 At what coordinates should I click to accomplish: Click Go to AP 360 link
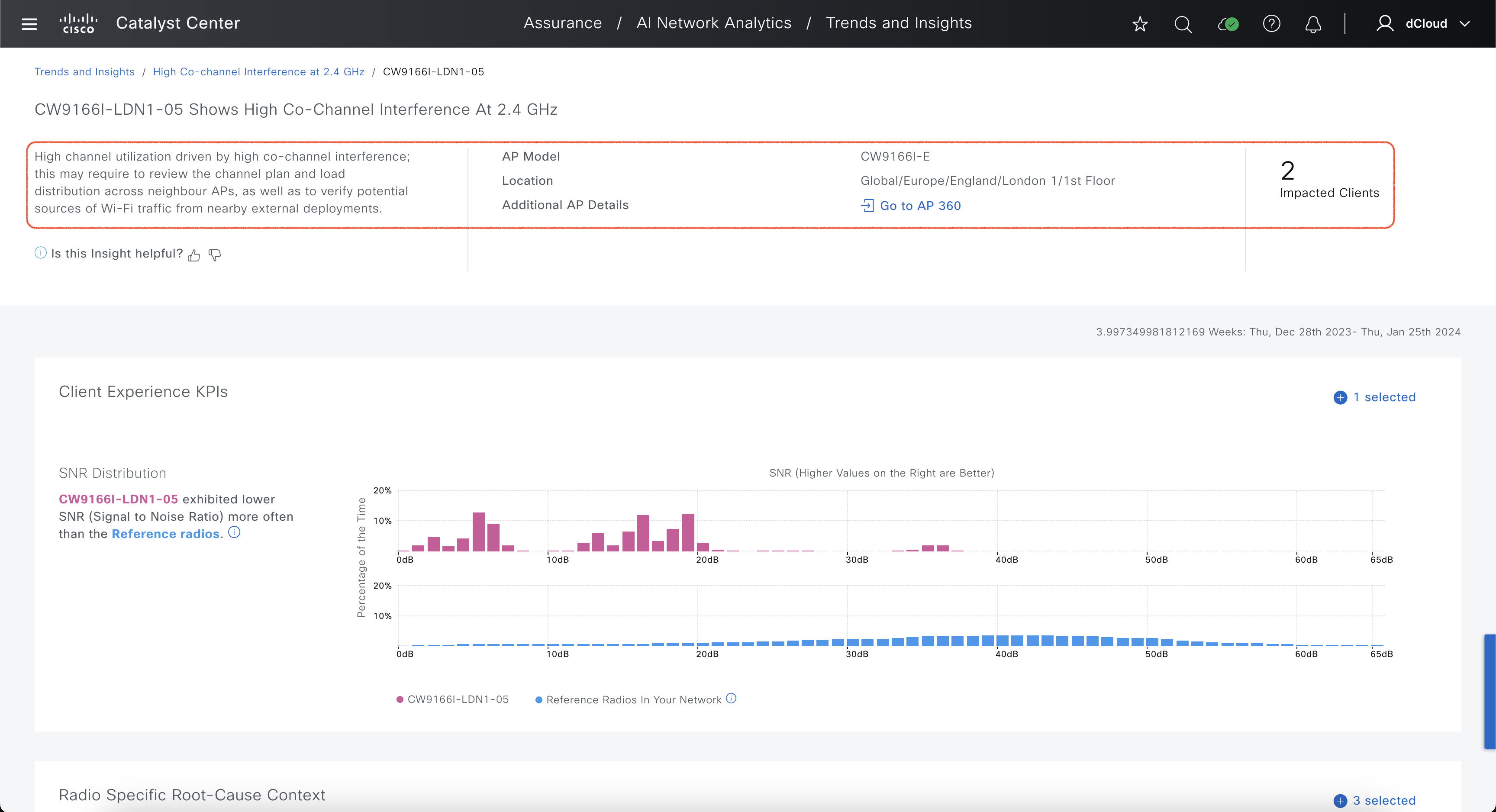[920, 206]
